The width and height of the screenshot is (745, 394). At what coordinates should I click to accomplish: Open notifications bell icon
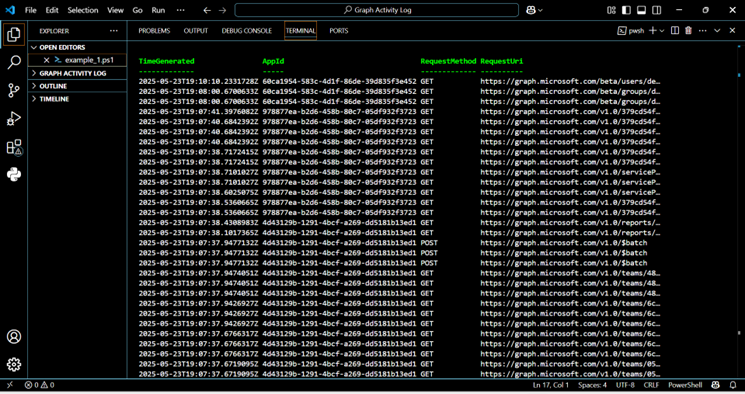pyautogui.click(x=733, y=385)
